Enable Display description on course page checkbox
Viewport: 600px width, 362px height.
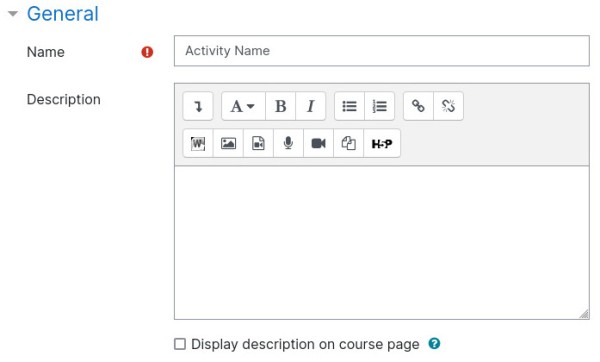pyautogui.click(x=180, y=344)
